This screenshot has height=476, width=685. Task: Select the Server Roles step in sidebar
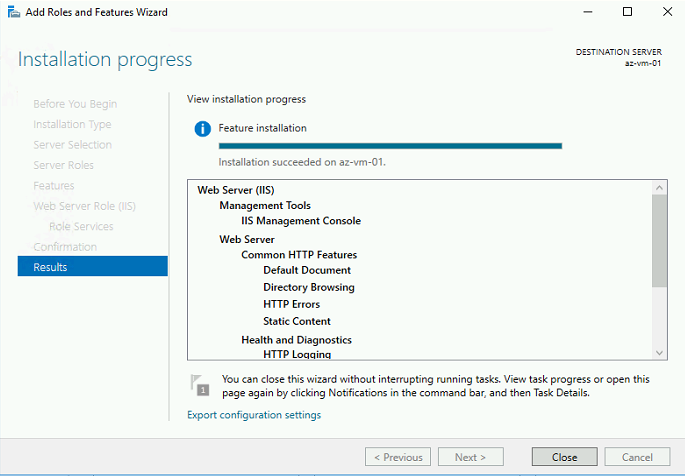pyautogui.click(x=63, y=165)
